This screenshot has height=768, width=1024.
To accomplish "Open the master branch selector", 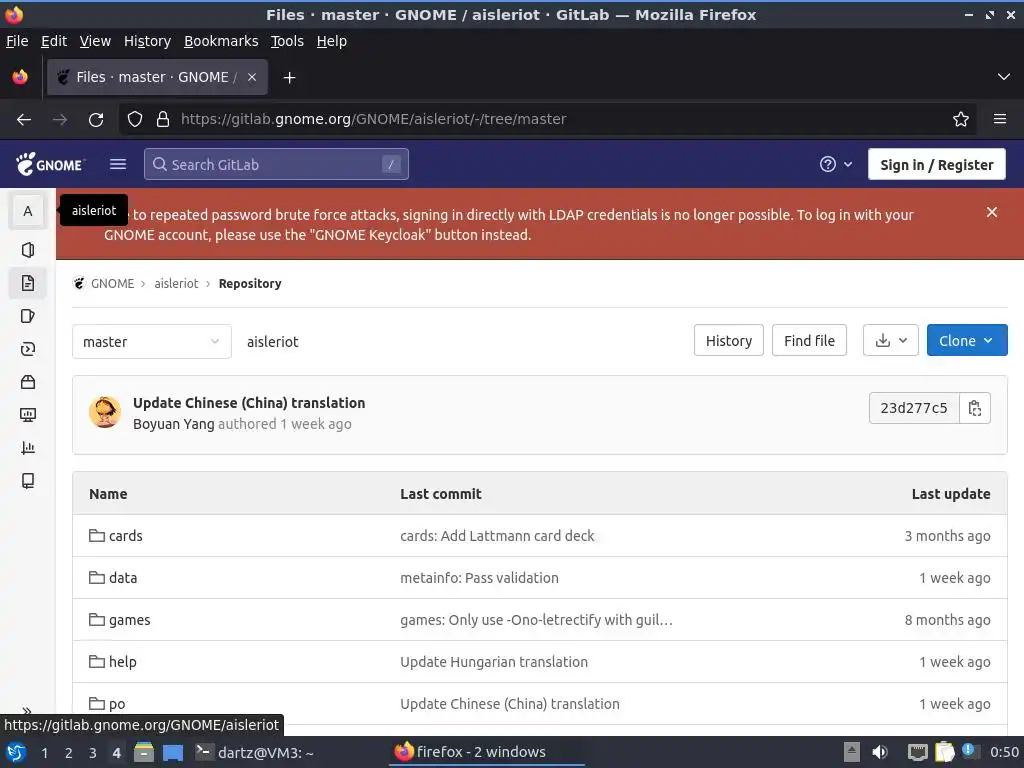I will point(152,342).
